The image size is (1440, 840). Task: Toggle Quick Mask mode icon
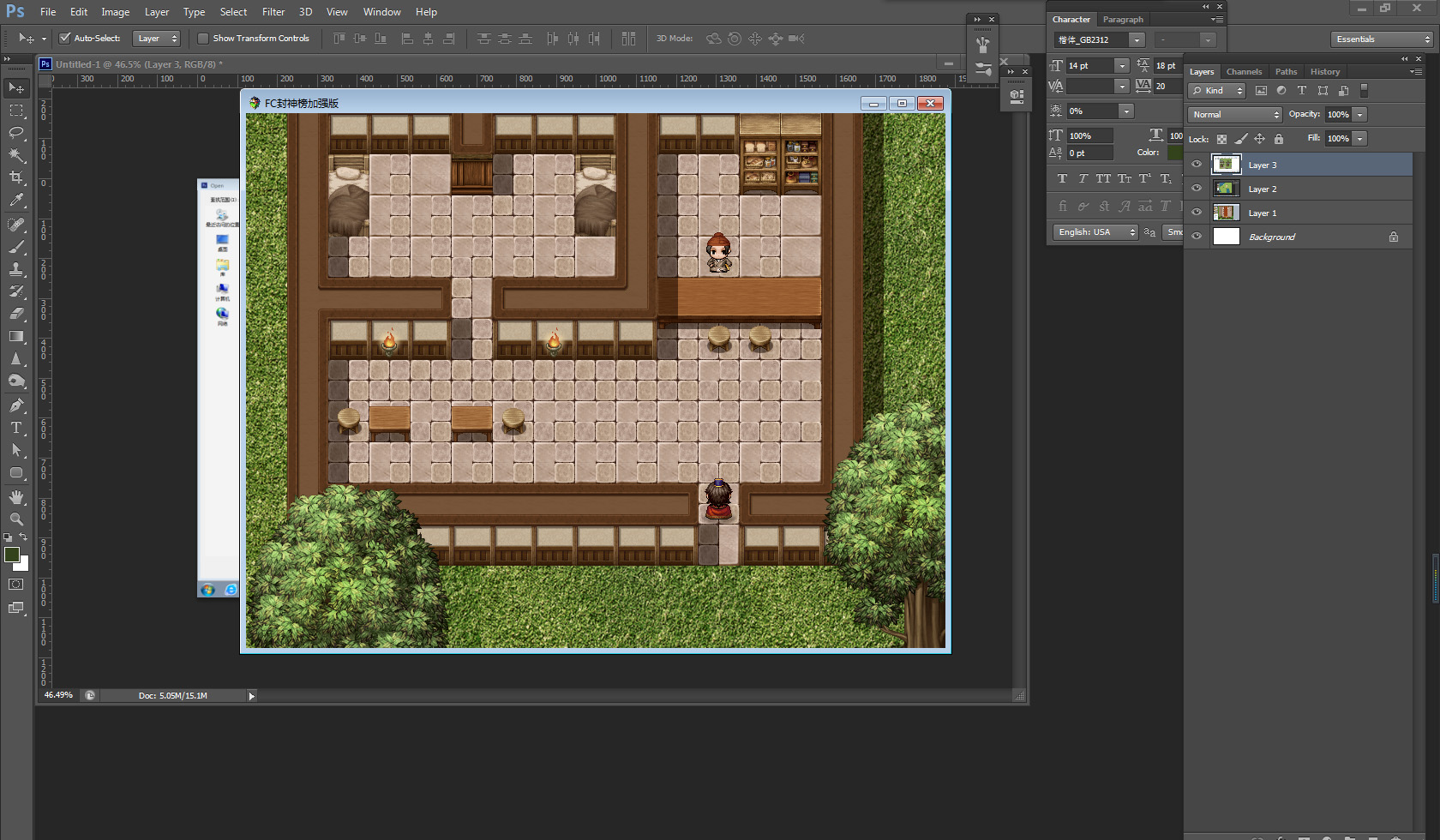pyautogui.click(x=16, y=585)
